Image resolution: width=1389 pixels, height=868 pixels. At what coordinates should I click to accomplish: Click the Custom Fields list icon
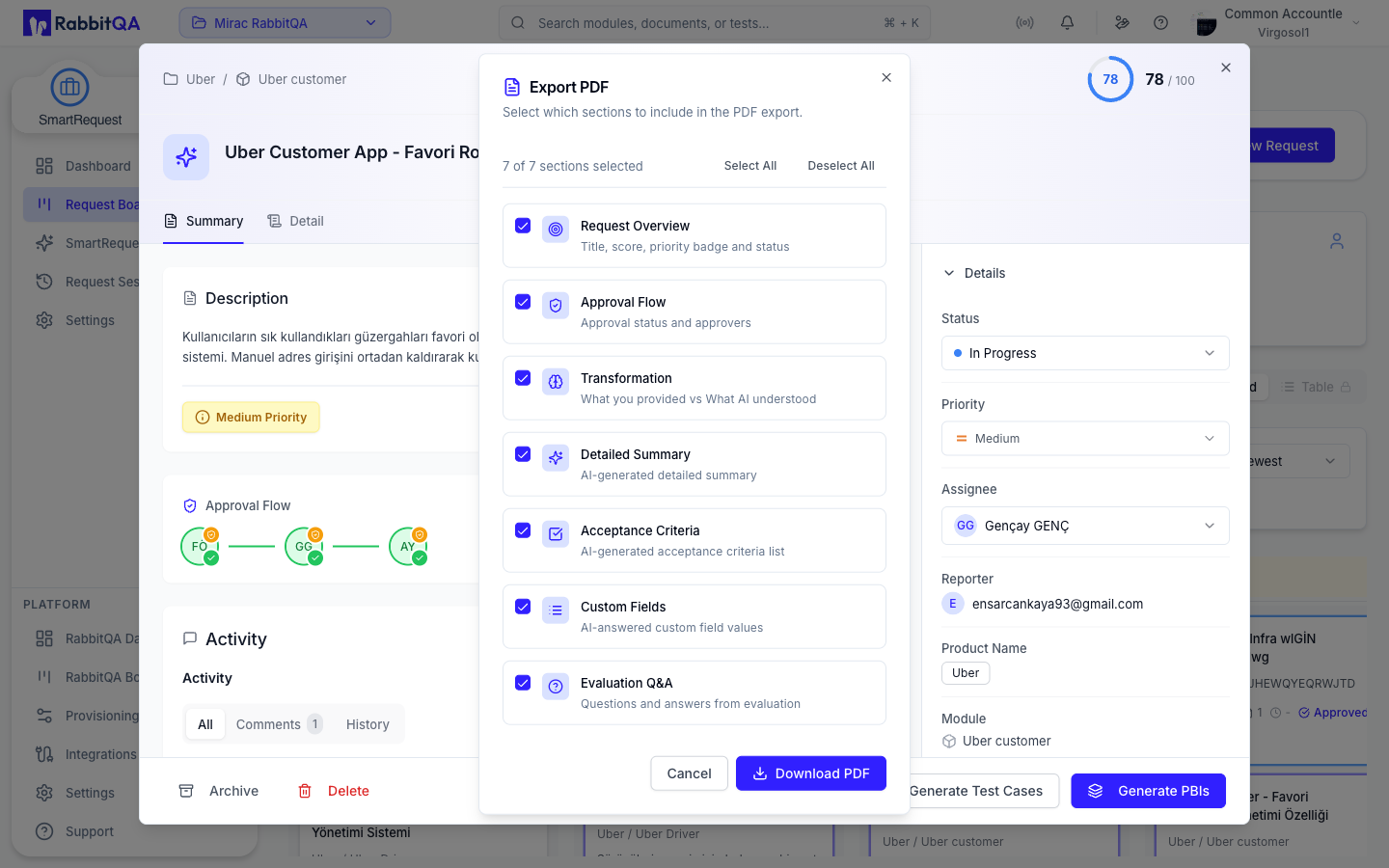point(556,610)
